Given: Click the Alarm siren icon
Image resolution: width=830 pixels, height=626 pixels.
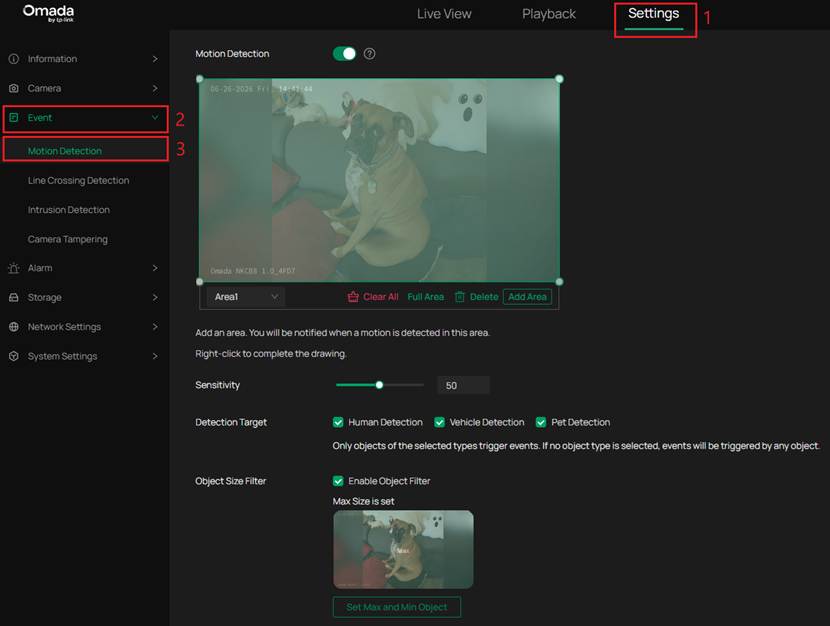Looking at the screenshot, I should (14, 268).
